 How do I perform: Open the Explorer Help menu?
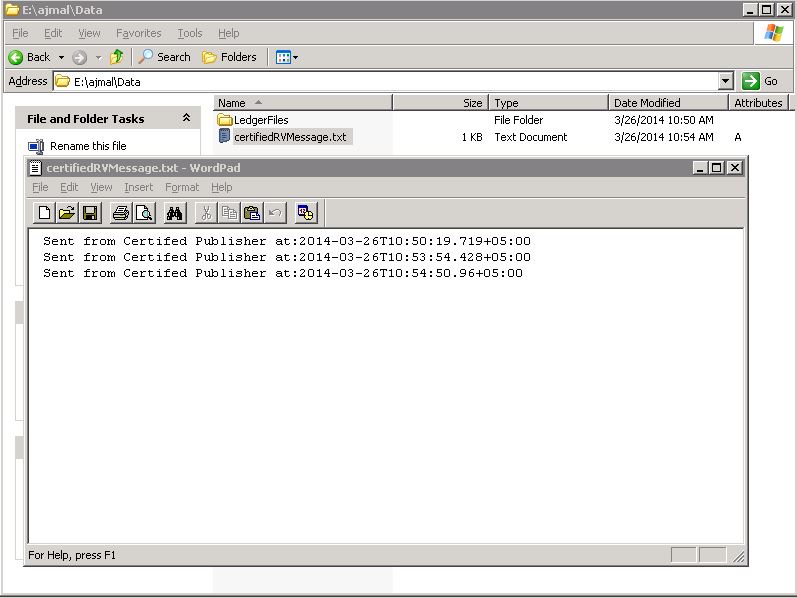pyautogui.click(x=229, y=33)
